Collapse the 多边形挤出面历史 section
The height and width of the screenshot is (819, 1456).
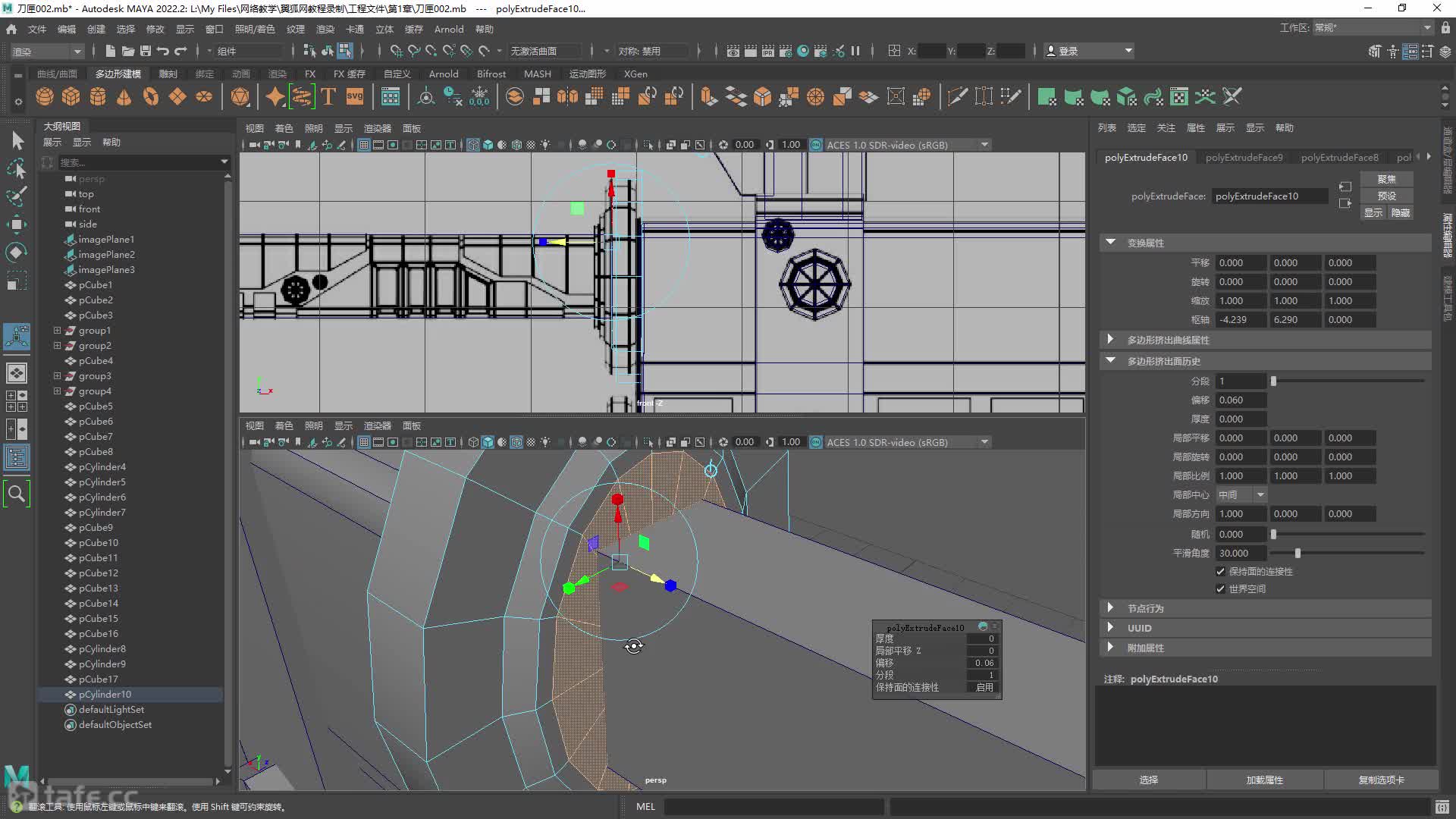pos(1110,360)
